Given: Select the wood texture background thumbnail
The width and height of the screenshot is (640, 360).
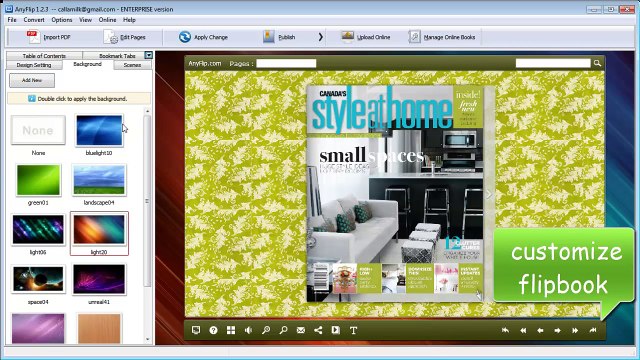Looking at the screenshot, I should [x=99, y=328].
